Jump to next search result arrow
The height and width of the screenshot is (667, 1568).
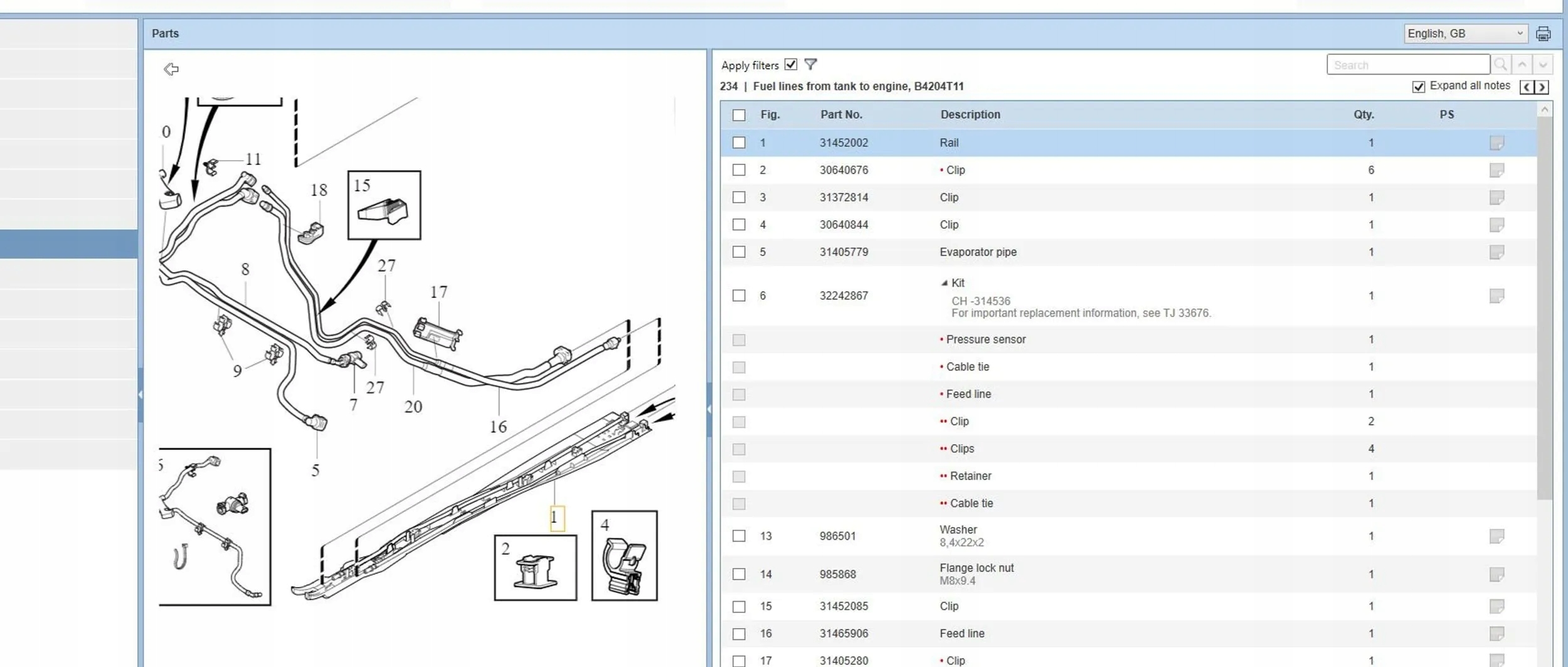click(x=1543, y=65)
